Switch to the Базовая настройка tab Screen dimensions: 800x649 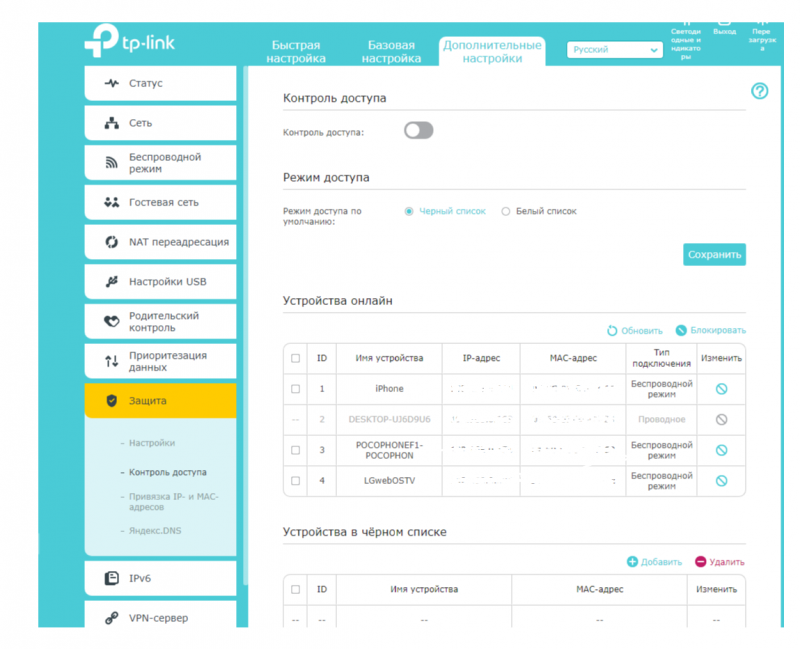(391, 52)
